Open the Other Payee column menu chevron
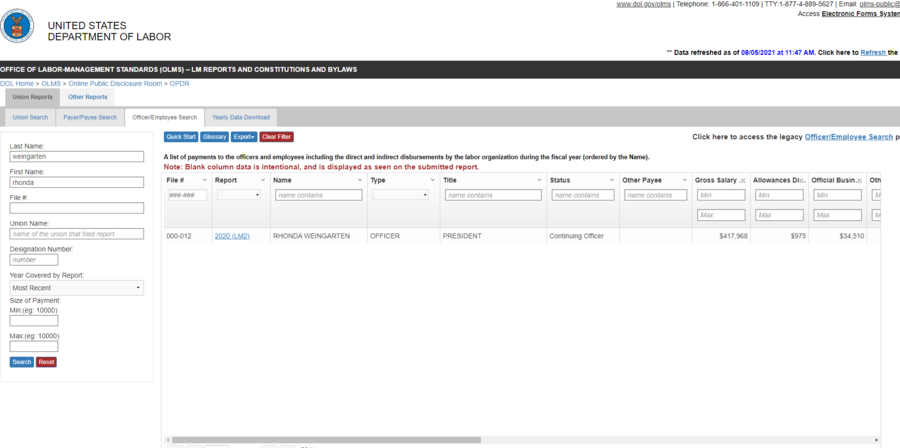900x448 pixels. point(685,180)
